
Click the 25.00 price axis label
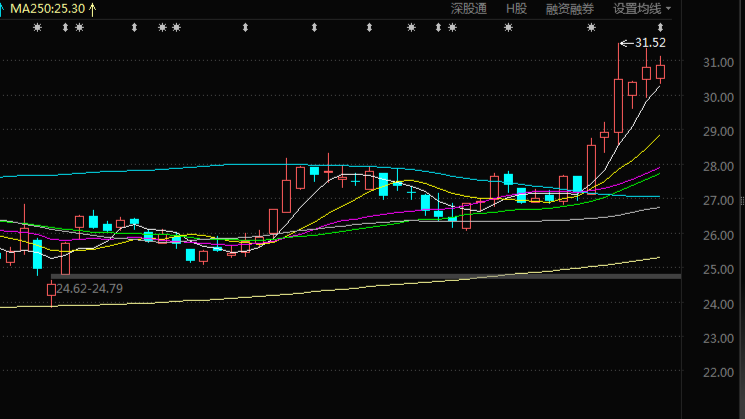pyautogui.click(x=718, y=269)
